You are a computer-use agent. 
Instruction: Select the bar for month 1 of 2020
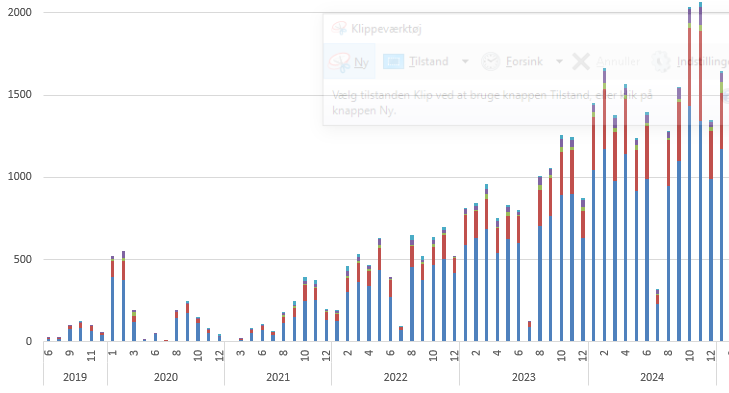(113, 299)
